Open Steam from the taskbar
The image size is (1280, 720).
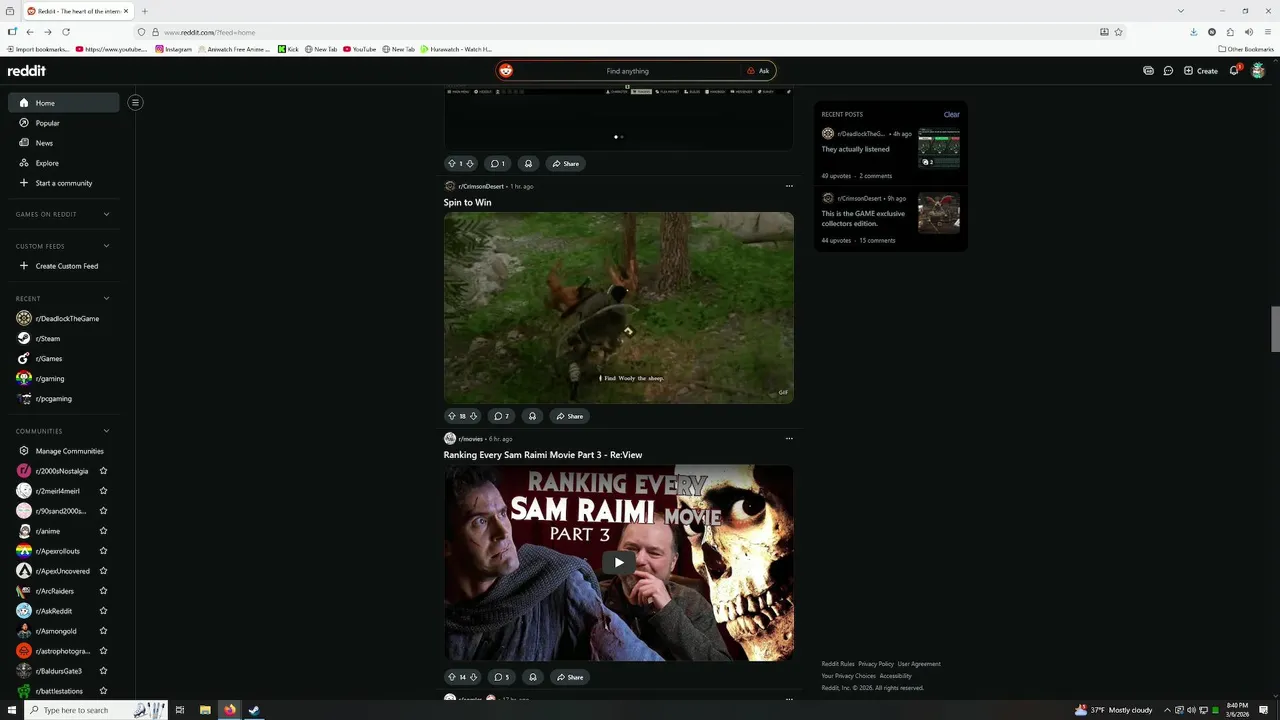point(254,710)
